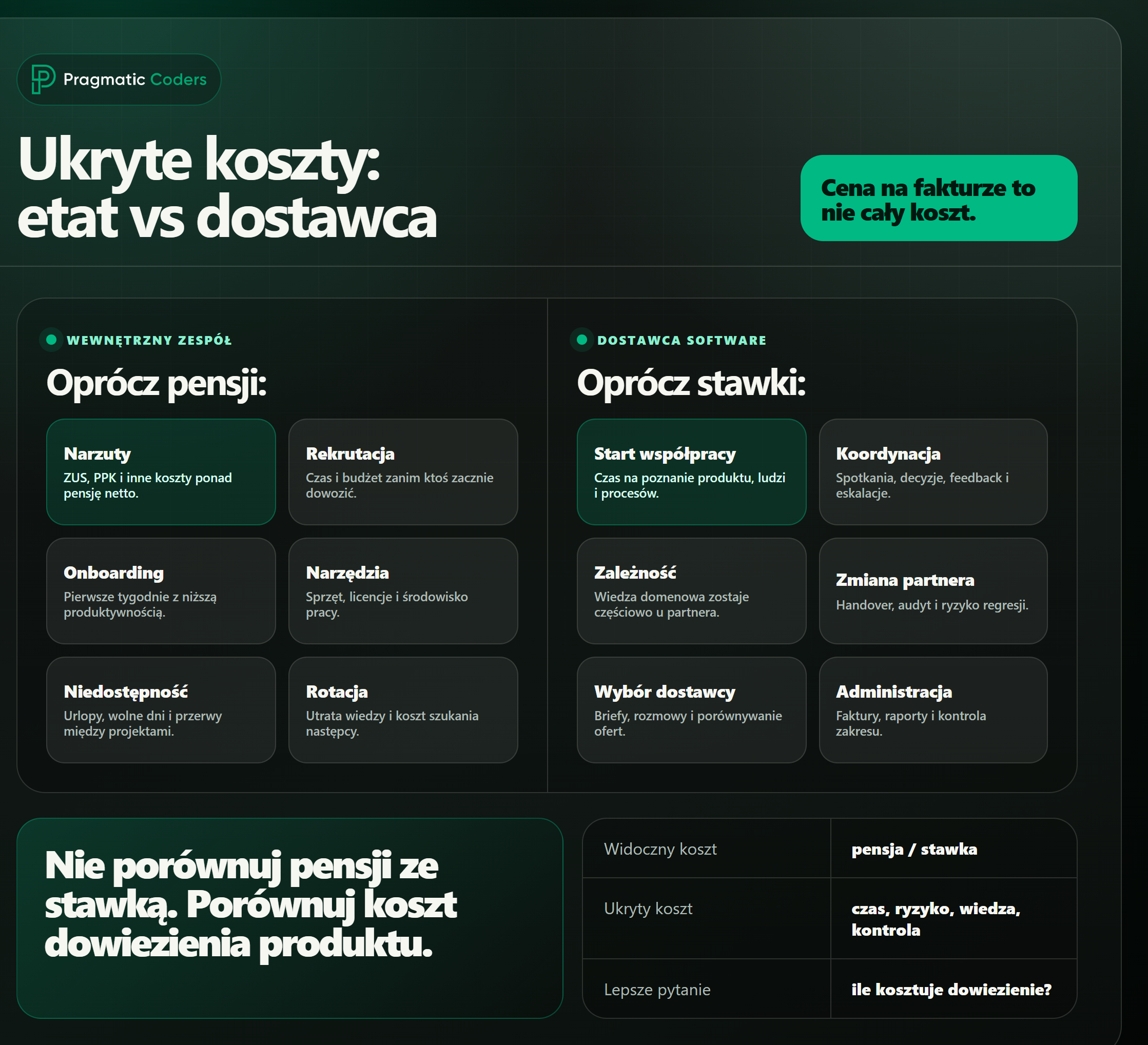Choose the Administracja card
This screenshot has height=1045, width=1148.
pos(933,710)
